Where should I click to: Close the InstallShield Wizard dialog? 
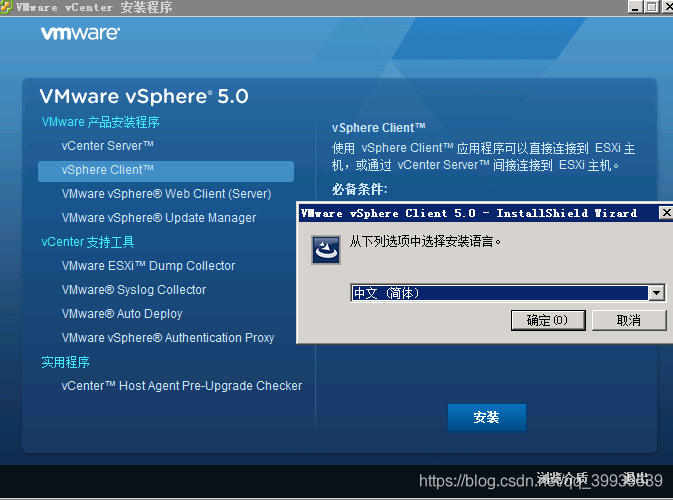666,213
